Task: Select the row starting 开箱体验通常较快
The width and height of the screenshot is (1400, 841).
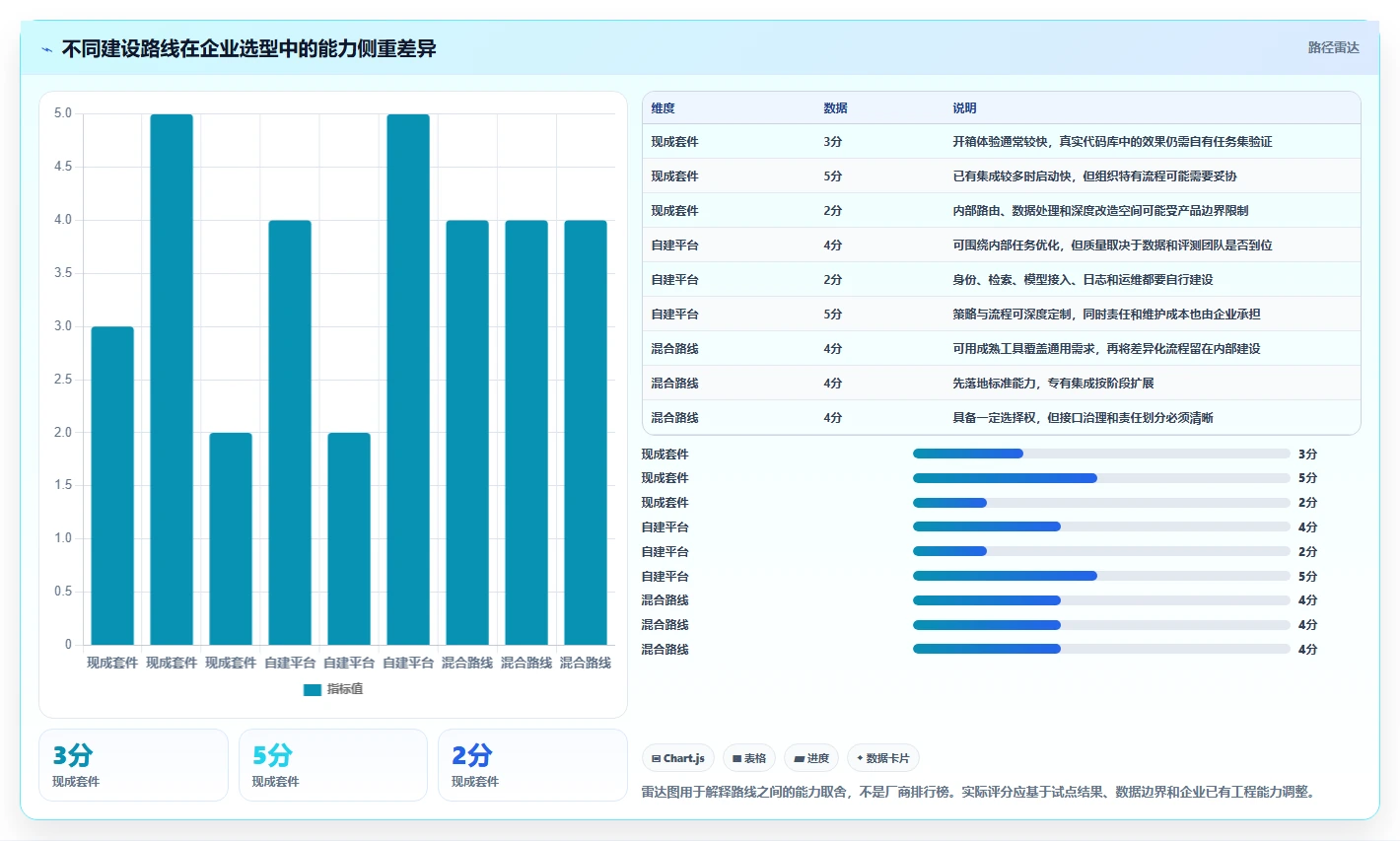Action: tap(1002, 142)
